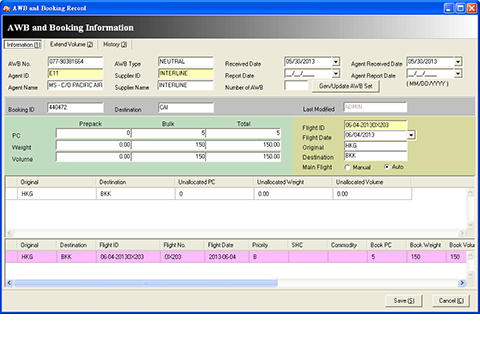
Task: Switch to Extend Volume (2) tab
Action: tap(71, 44)
